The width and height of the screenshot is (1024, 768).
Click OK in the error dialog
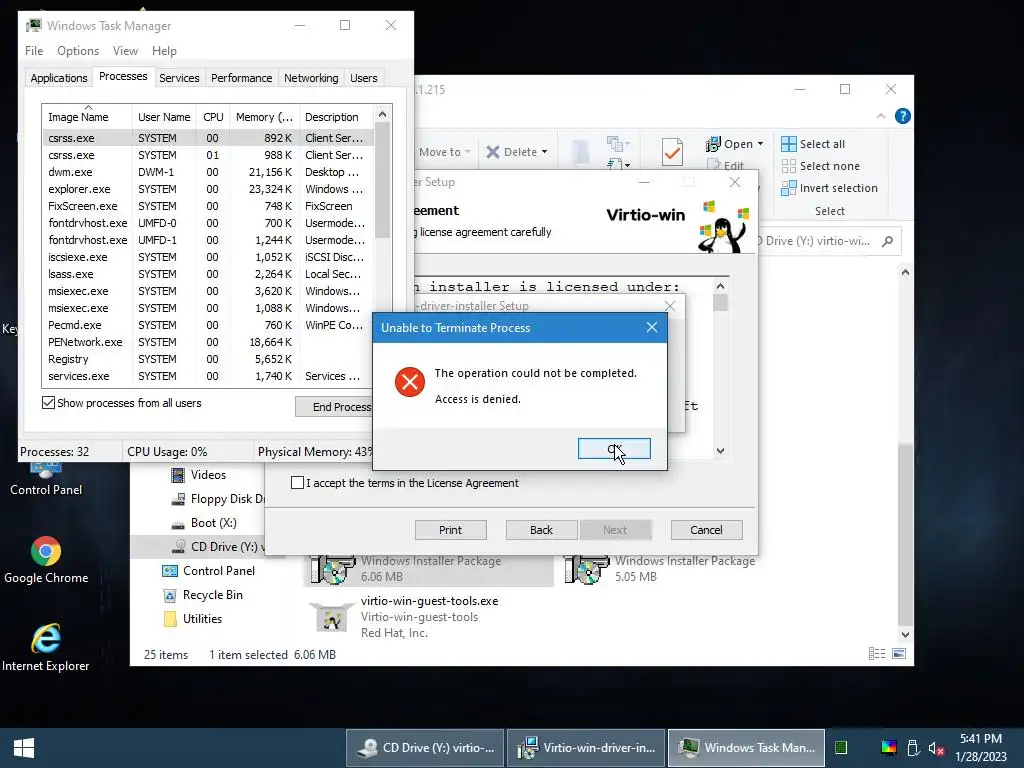pyautogui.click(x=614, y=449)
